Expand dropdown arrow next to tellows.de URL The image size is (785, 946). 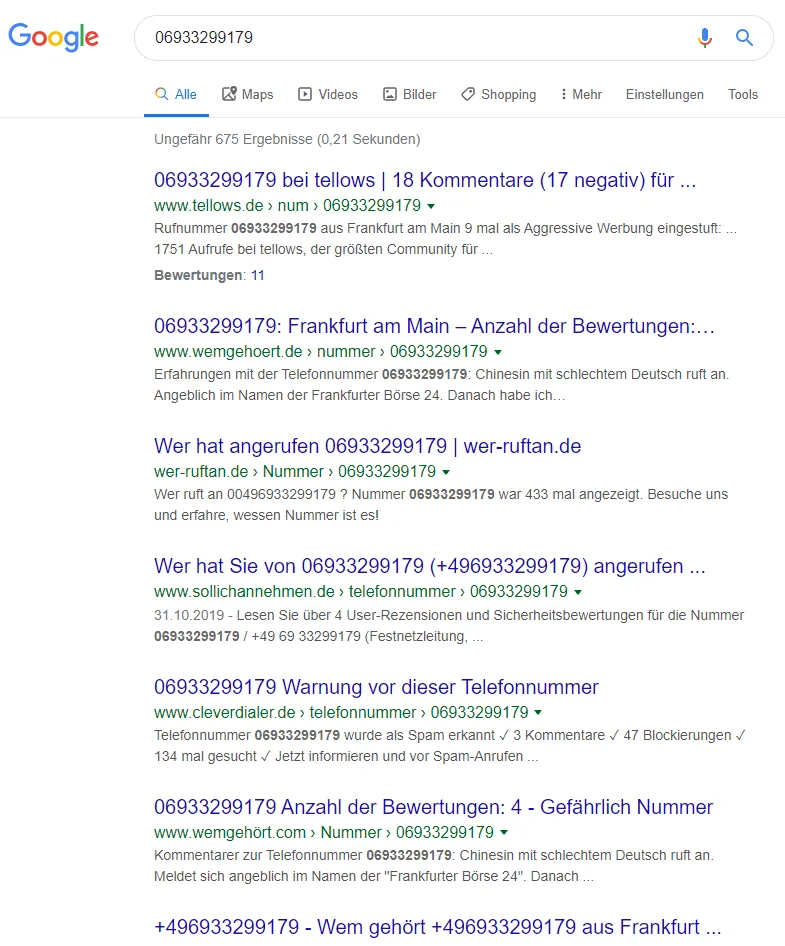tap(431, 206)
